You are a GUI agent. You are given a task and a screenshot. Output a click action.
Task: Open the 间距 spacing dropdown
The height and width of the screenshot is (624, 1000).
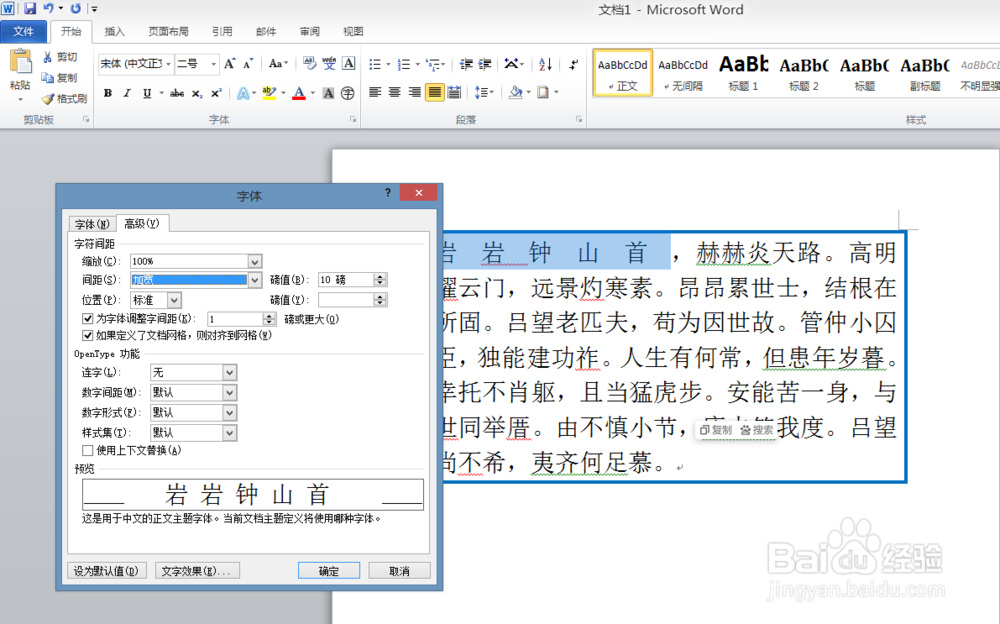[254, 279]
